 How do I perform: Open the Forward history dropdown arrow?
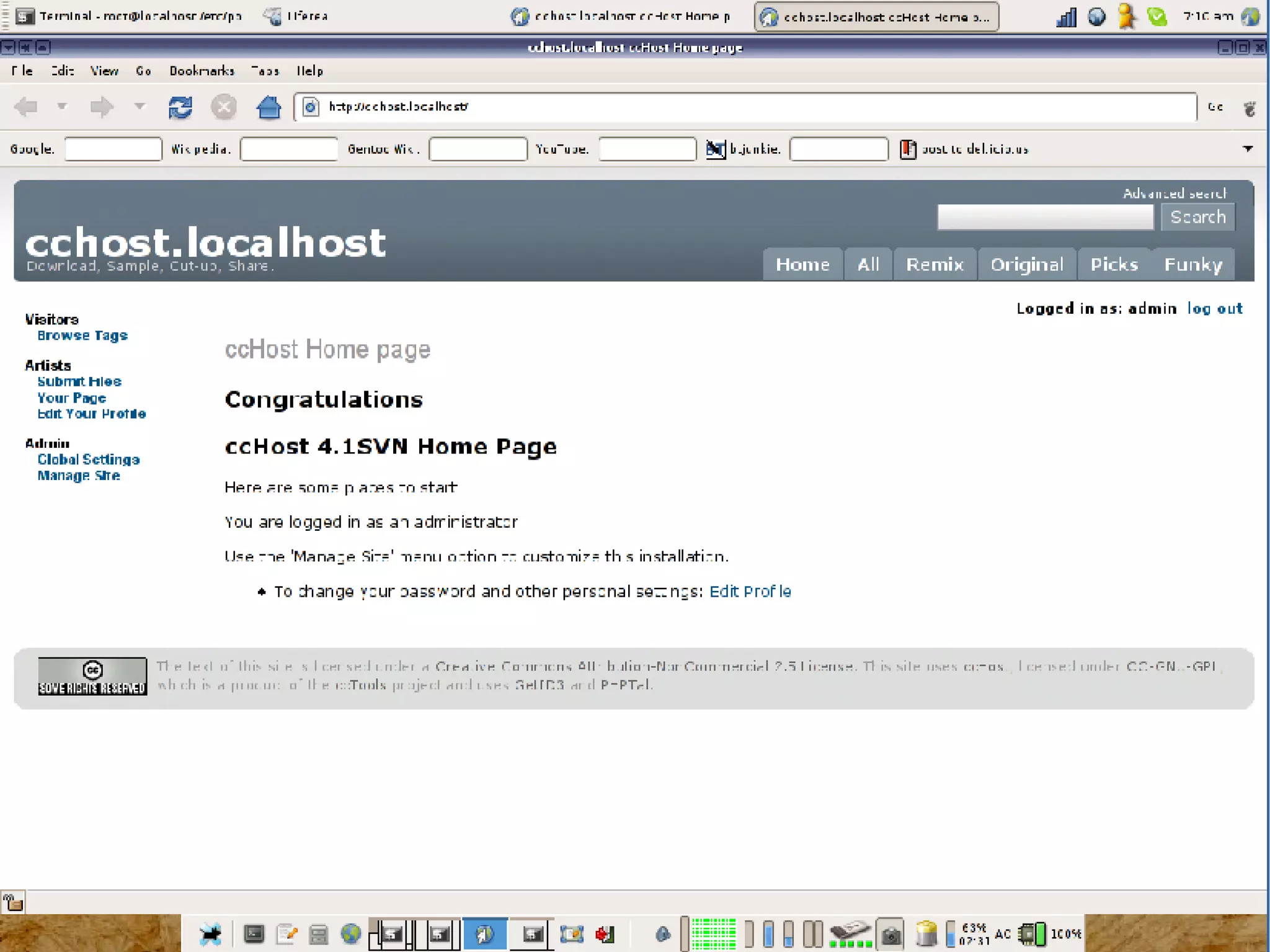(140, 107)
